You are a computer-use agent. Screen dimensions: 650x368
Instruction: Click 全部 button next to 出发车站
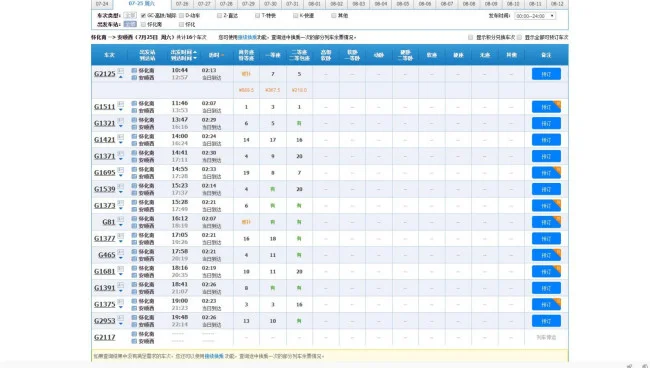tap(130, 24)
